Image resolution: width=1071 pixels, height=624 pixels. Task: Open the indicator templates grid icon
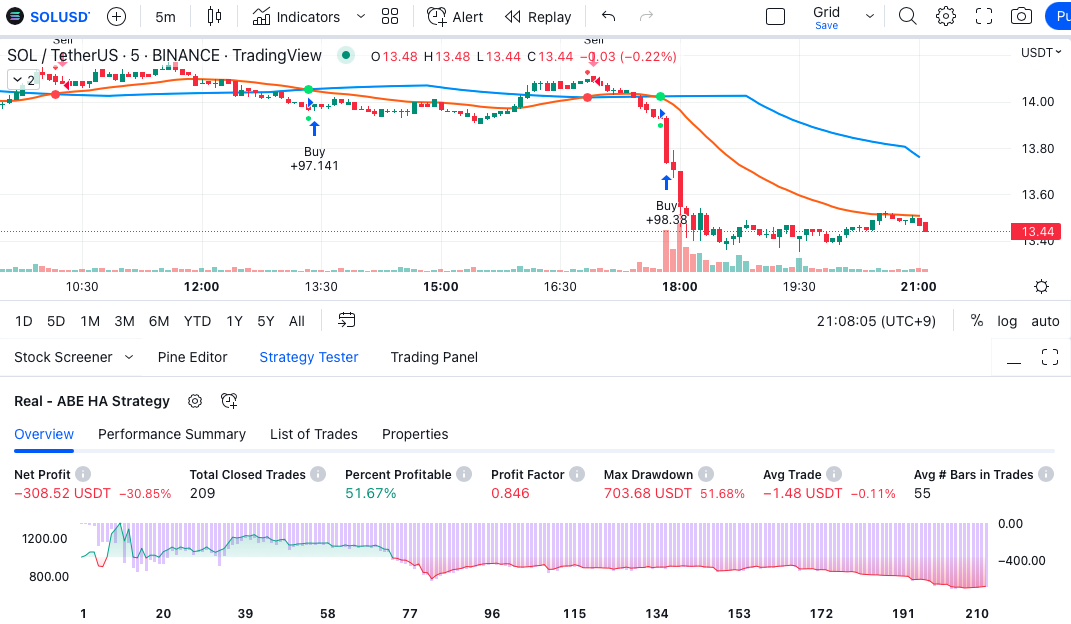[x=389, y=16]
